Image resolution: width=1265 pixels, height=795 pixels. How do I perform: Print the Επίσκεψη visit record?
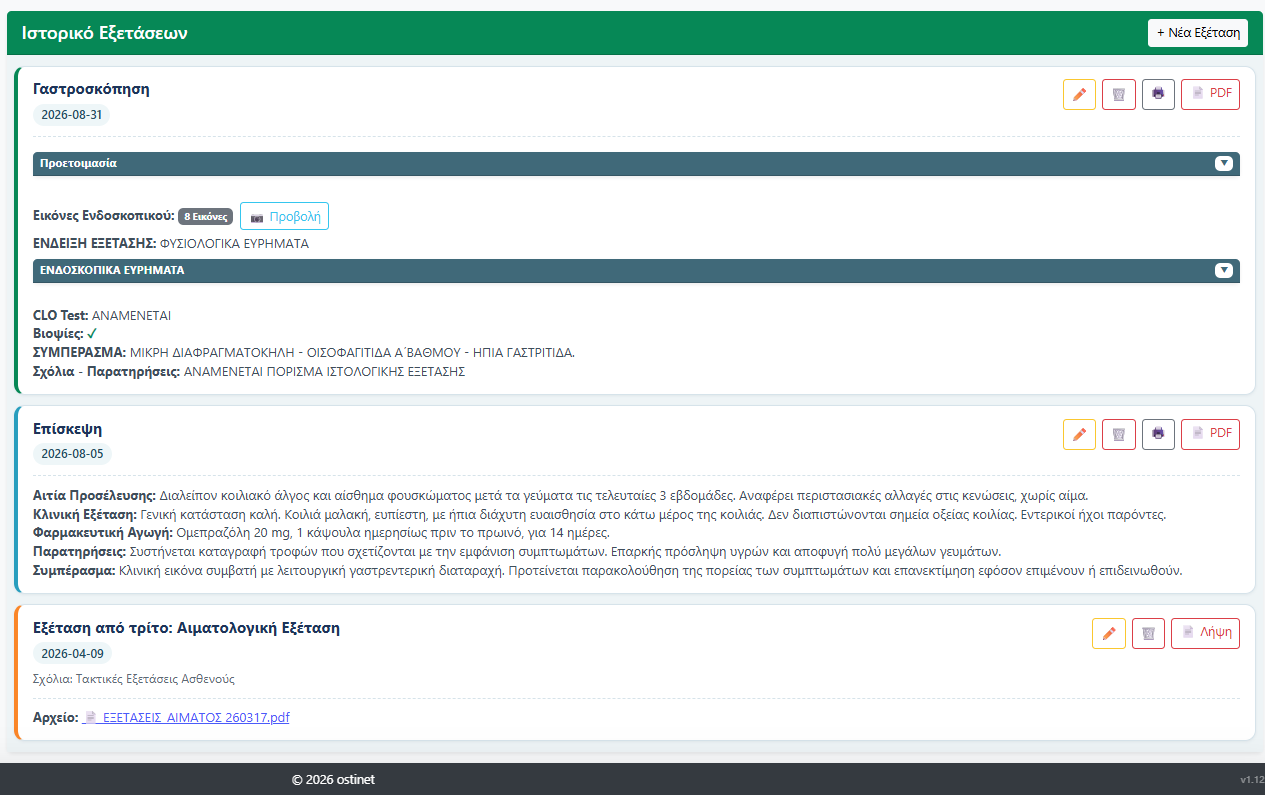click(1158, 434)
